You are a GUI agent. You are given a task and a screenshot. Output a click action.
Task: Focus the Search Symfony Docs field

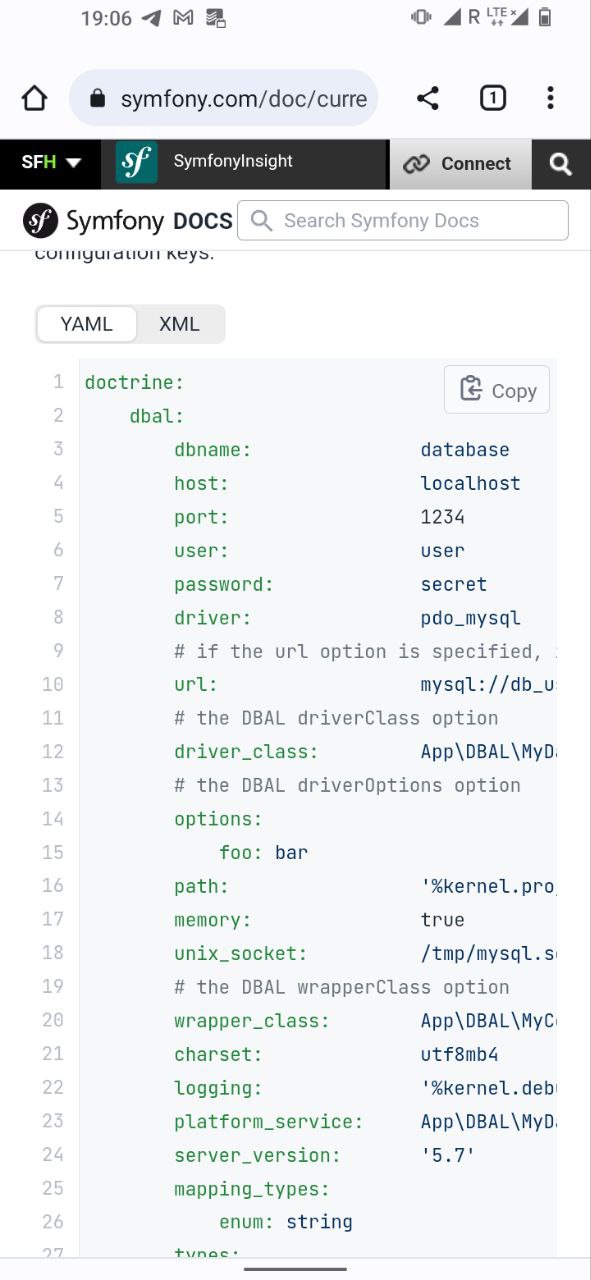(x=404, y=221)
